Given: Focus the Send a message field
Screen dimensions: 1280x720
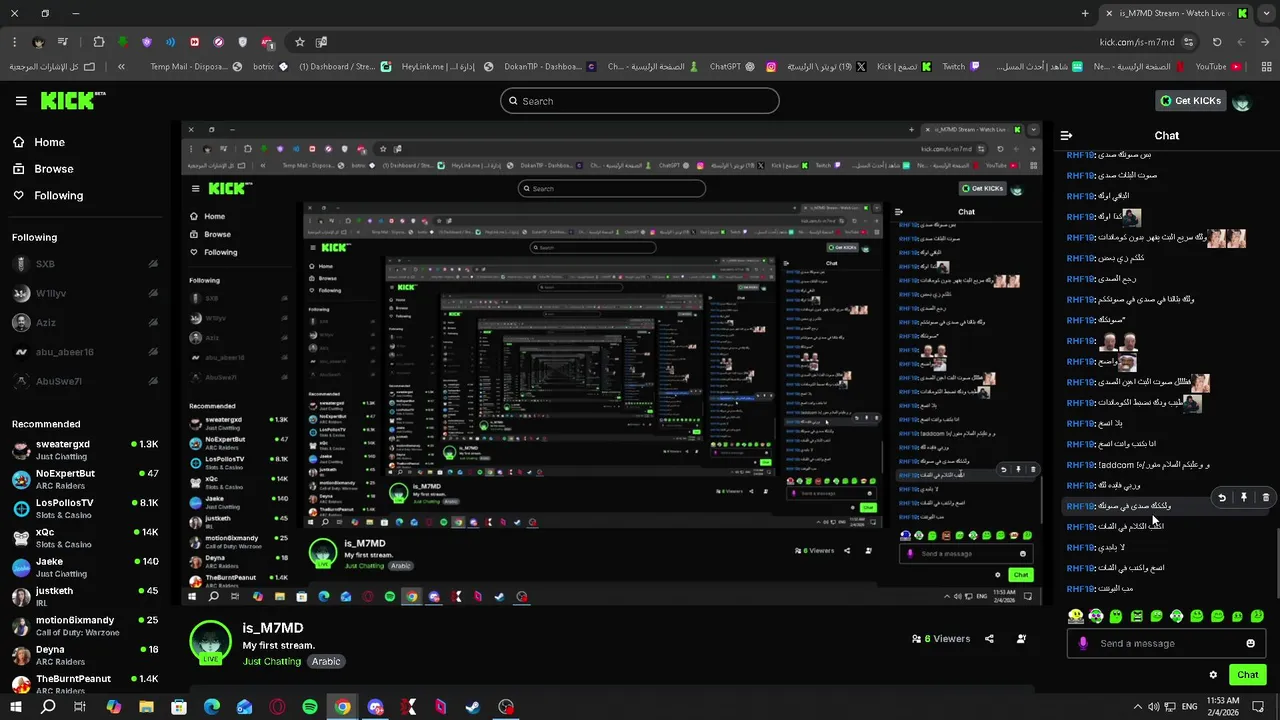Looking at the screenshot, I should pyautogui.click(x=1166, y=643).
